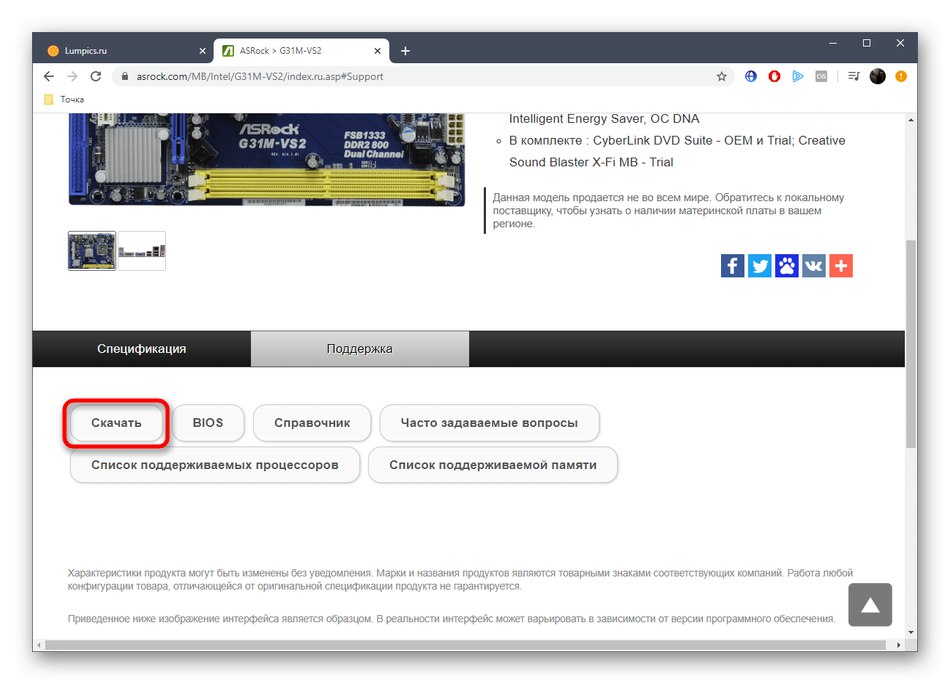
Task: Maximize the browser window
Action: (x=866, y=43)
